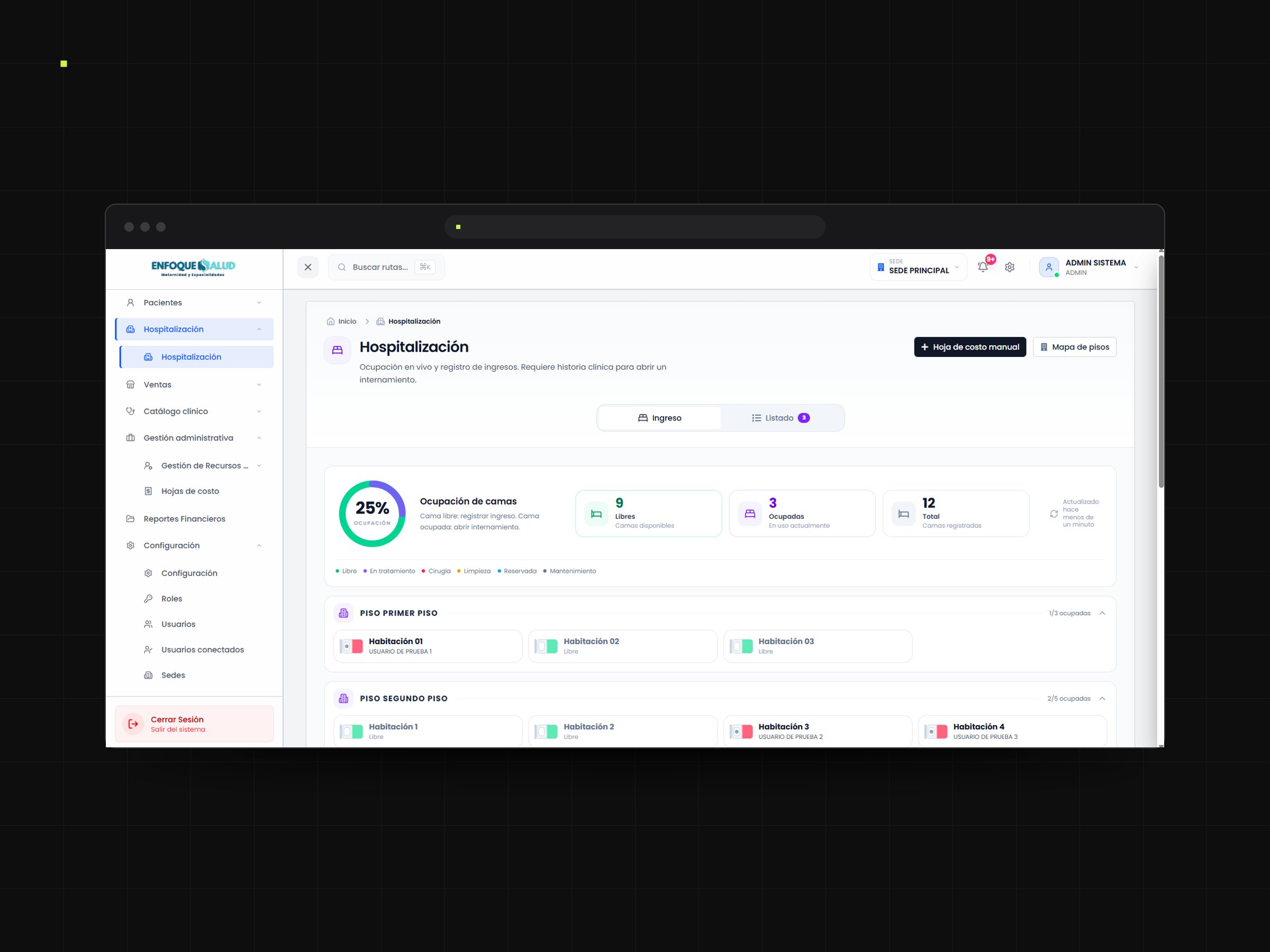This screenshot has width=1270, height=952.
Task: Click the home icon in breadcrumb
Action: pyautogui.click(x=330, y=322)
